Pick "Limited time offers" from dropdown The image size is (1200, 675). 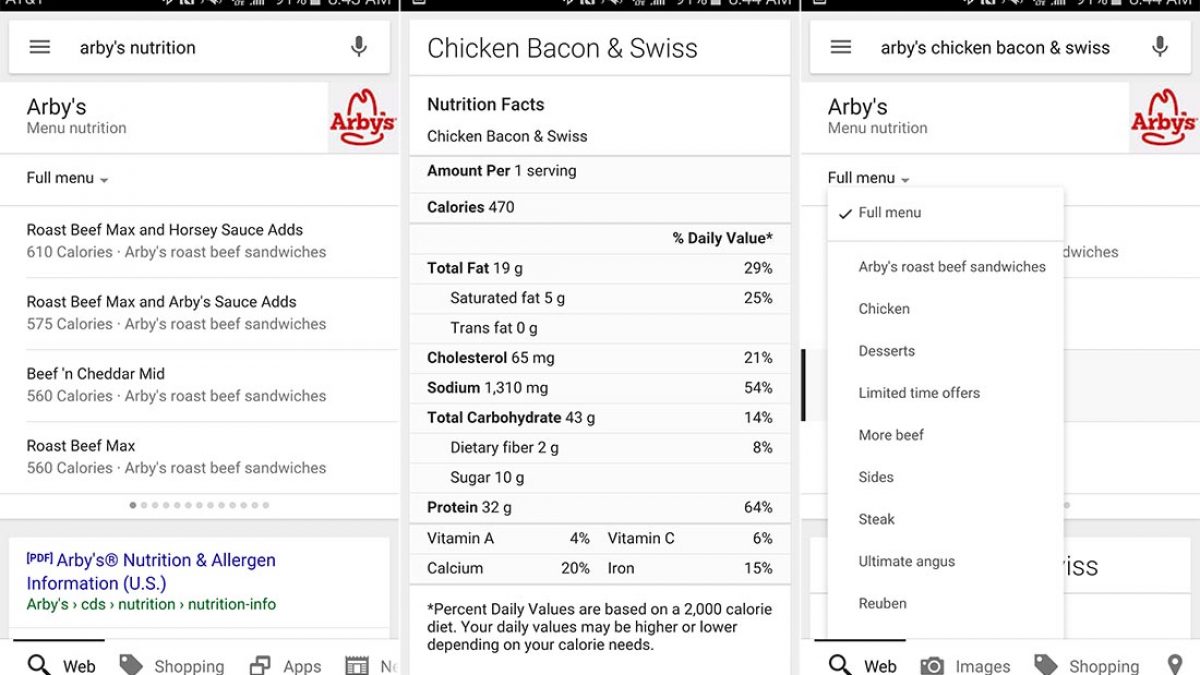919,393
